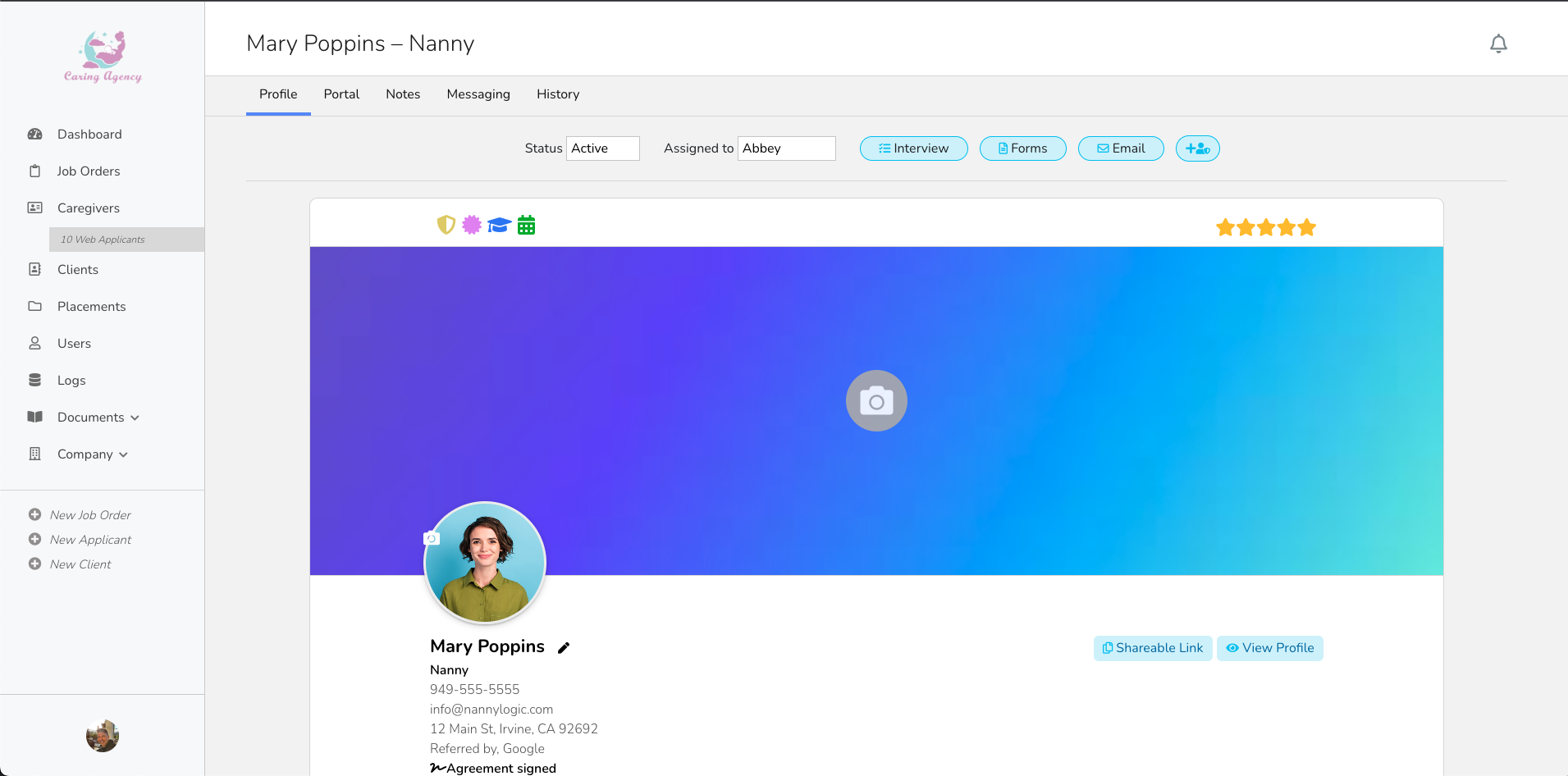Click the blue graduation cap icon

[499, 225]
